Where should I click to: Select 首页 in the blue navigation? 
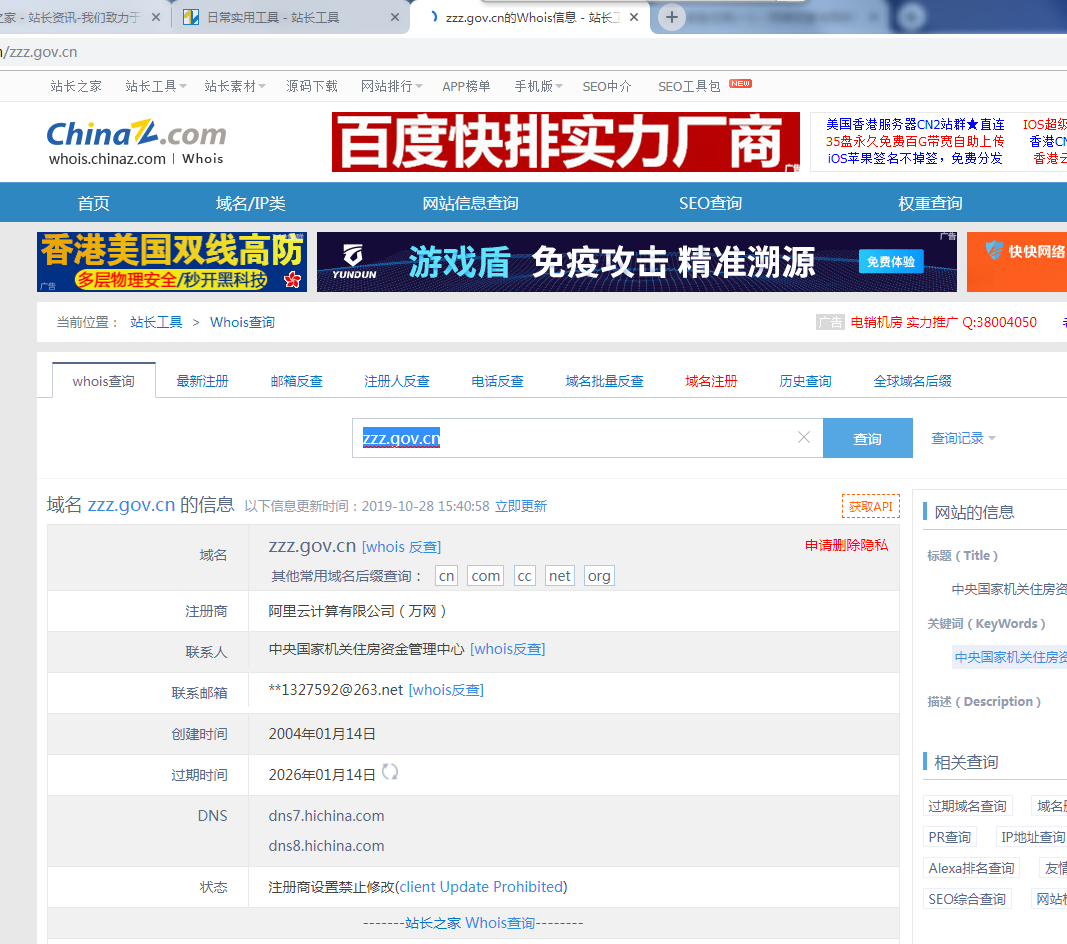tap(93, 203)
